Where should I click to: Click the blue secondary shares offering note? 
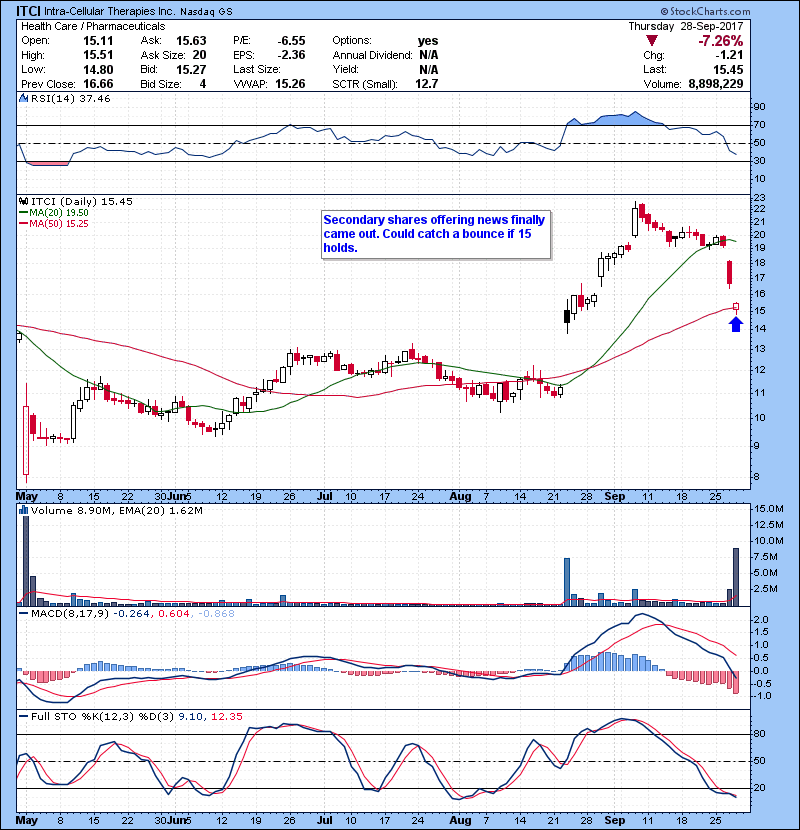(x=436, y=234)
